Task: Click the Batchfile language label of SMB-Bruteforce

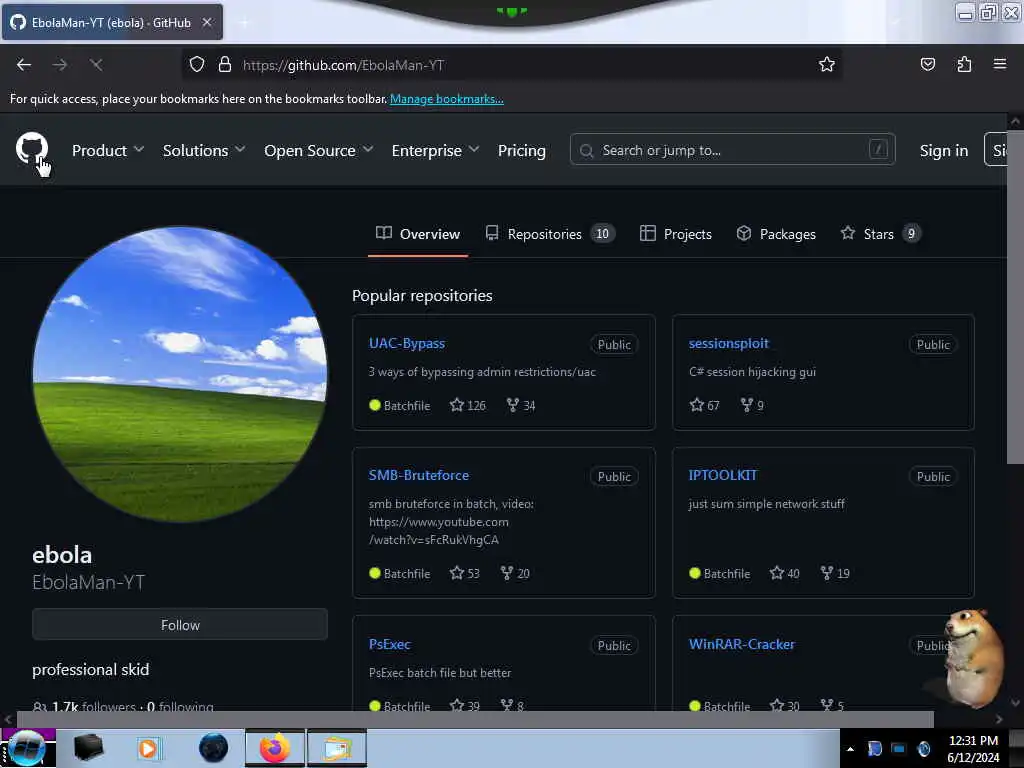Action: [x=400, y=573]
